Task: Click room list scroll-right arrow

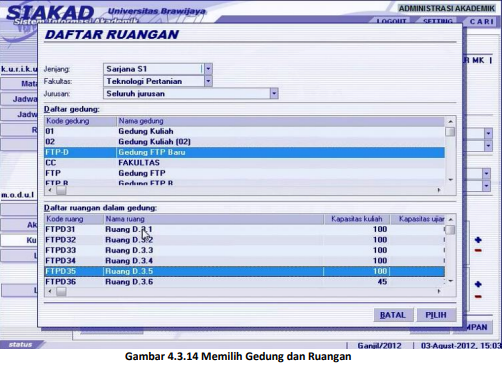Action: click(439, 292)
